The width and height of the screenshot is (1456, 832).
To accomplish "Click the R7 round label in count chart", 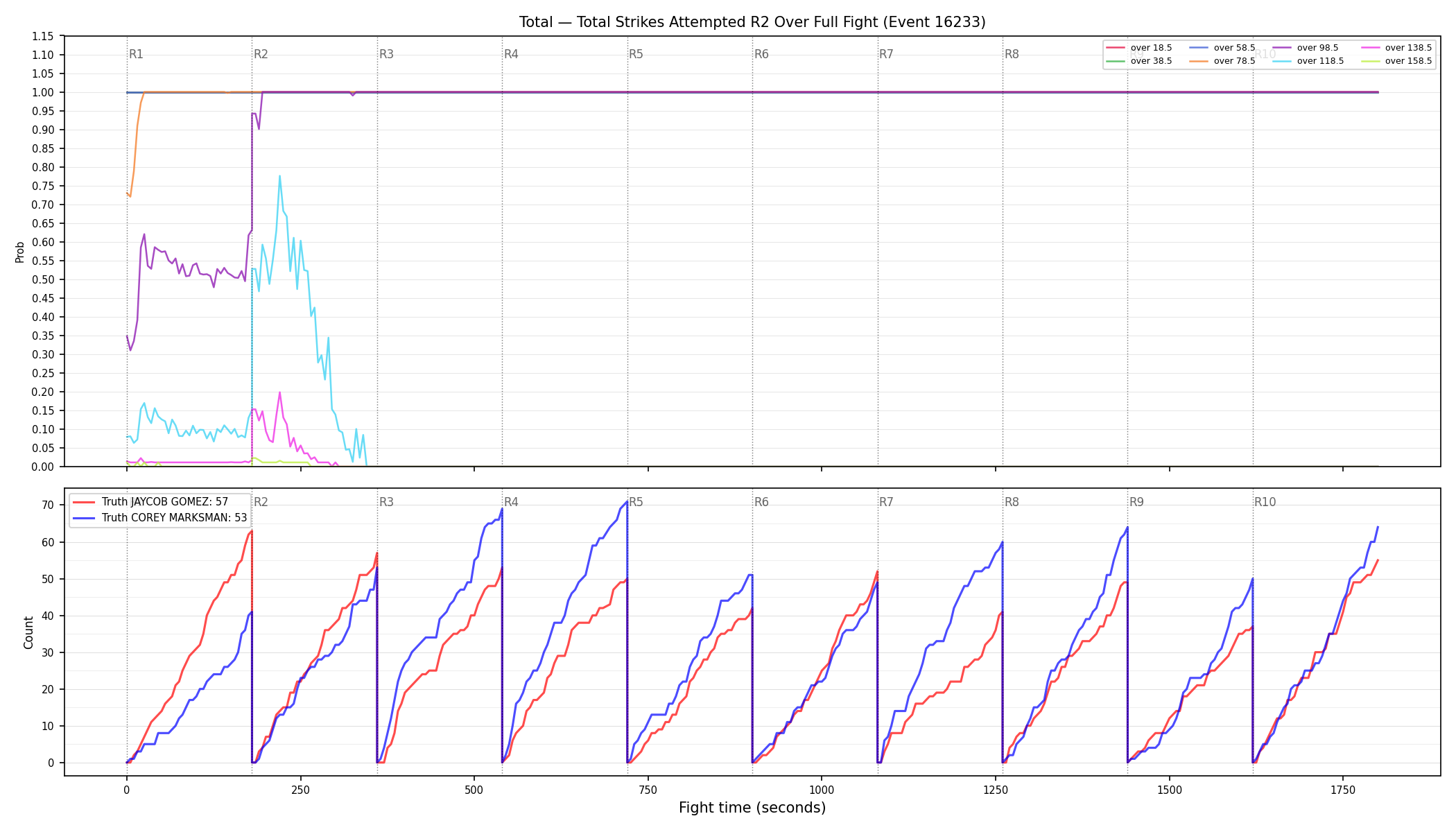I will click(x=886, y=502).
